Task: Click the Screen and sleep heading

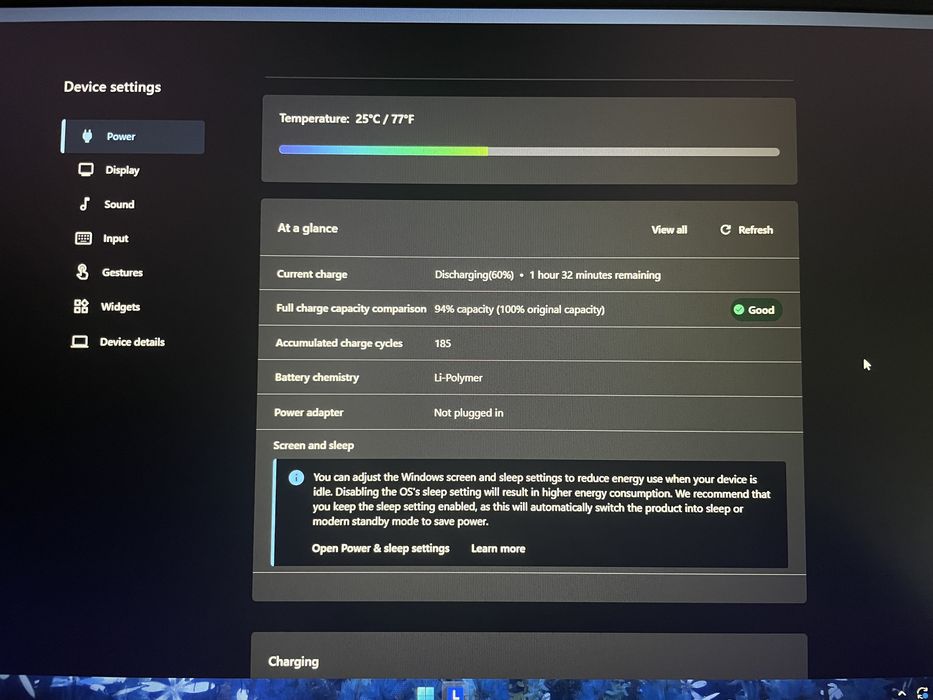Action: pyautogui.click(x=314, y=445)
